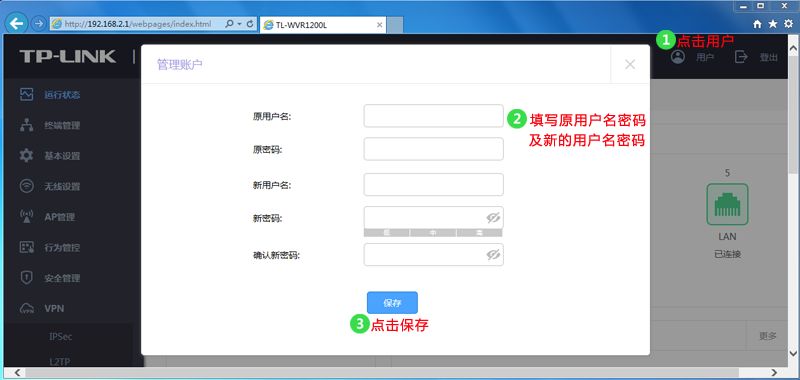Open 运行状态 in sidebar menu

(62, 95)
